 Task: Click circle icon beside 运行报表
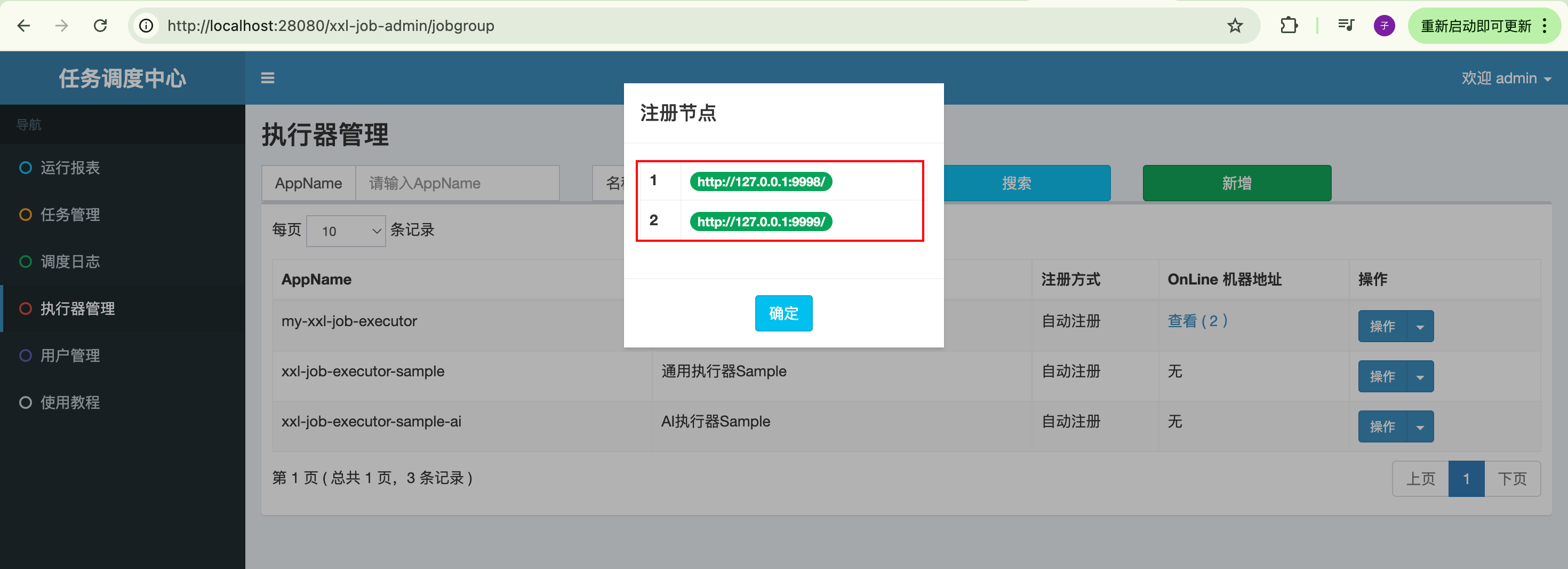point(25,168)
